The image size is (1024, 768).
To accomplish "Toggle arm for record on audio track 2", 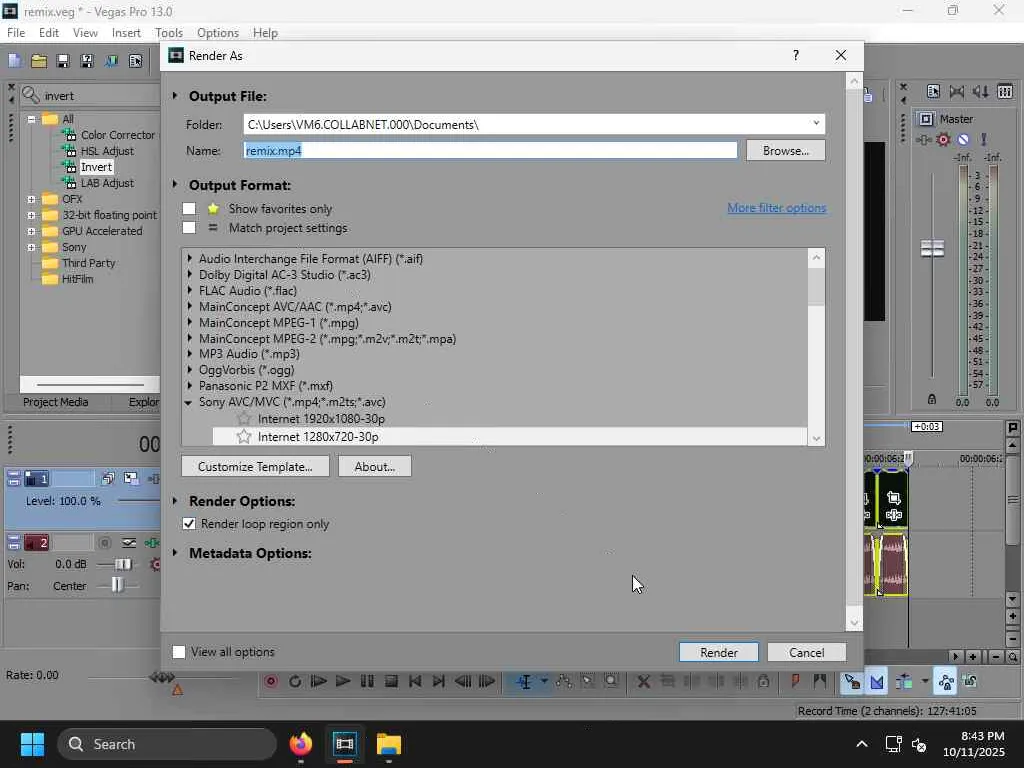I will 104,543.
